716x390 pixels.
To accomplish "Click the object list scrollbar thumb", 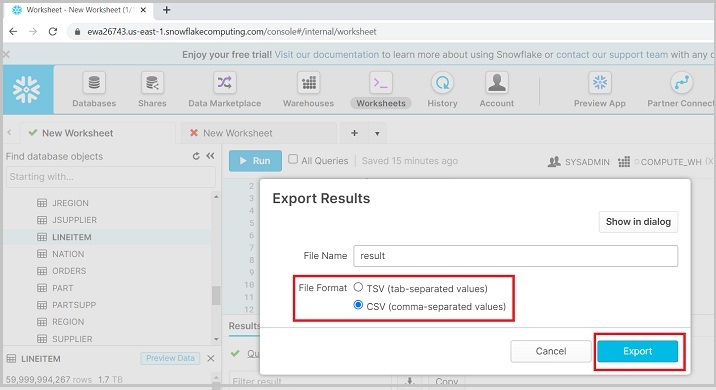I will pyautogui.click(x=216, y=295).
